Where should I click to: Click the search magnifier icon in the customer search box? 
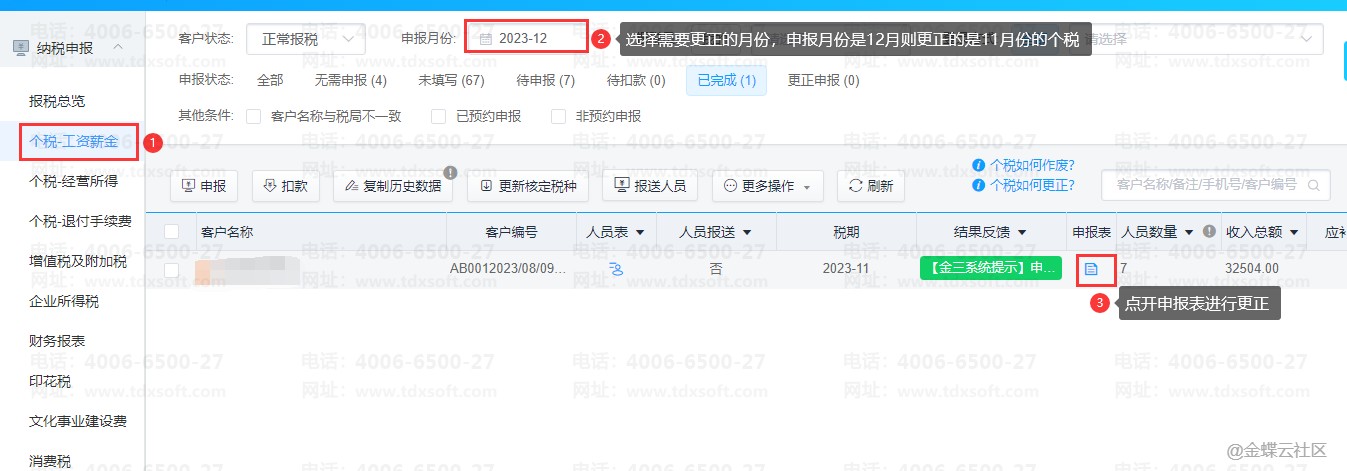[1314, 185]
